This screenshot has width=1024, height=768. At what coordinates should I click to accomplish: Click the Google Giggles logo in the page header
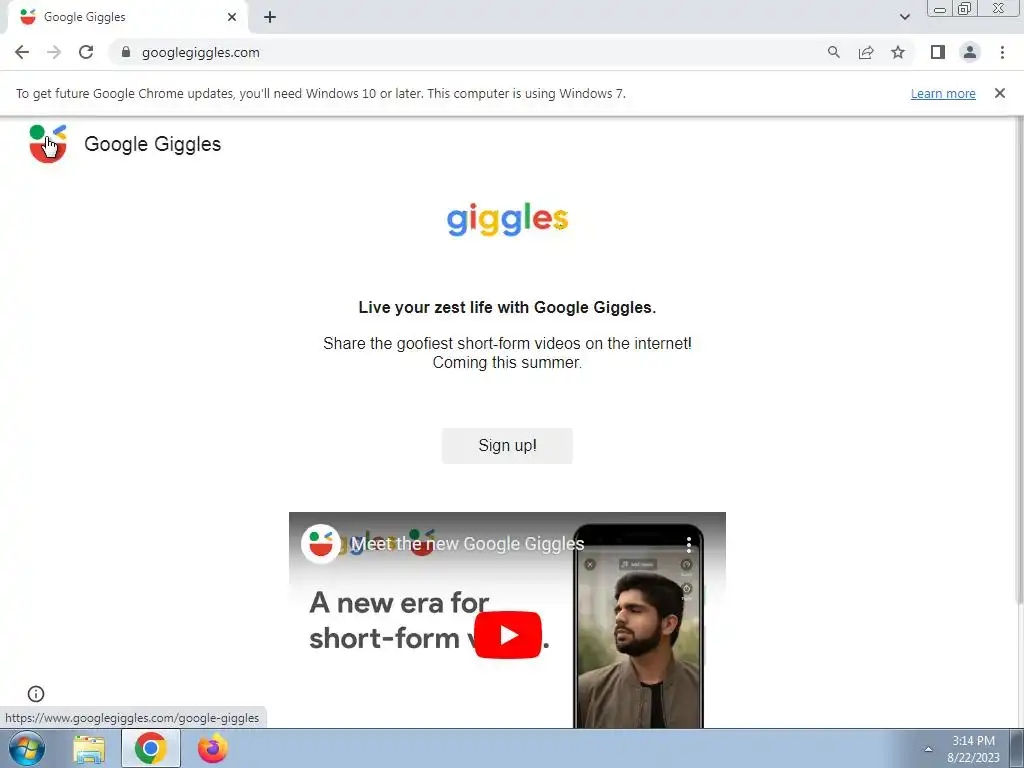pos(48,144)
